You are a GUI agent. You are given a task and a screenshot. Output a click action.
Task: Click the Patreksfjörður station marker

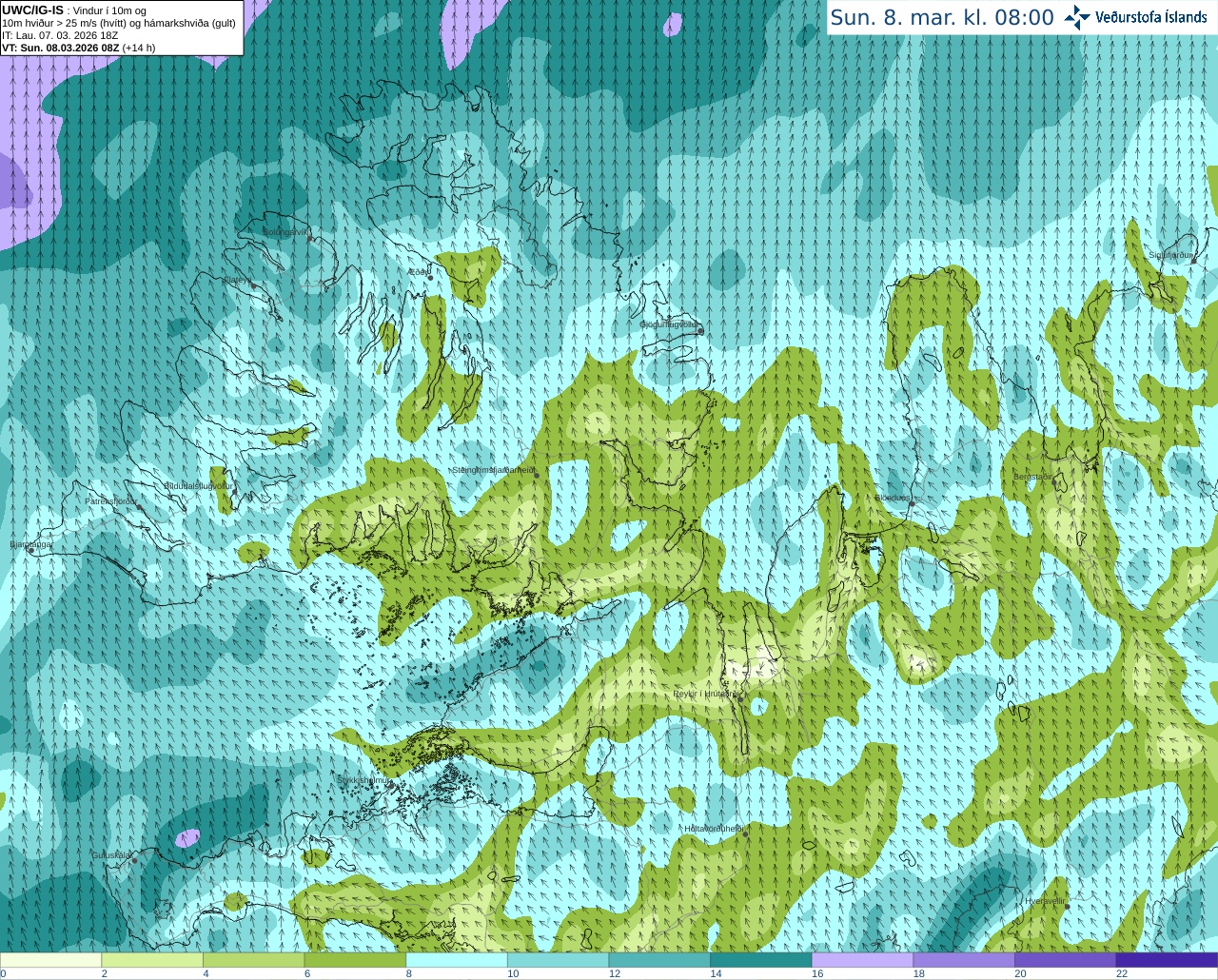[x=139, y=506]
